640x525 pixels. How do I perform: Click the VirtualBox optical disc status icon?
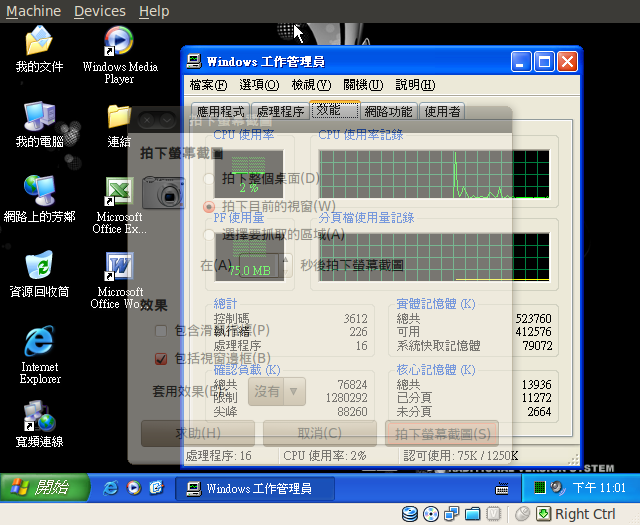431,514
